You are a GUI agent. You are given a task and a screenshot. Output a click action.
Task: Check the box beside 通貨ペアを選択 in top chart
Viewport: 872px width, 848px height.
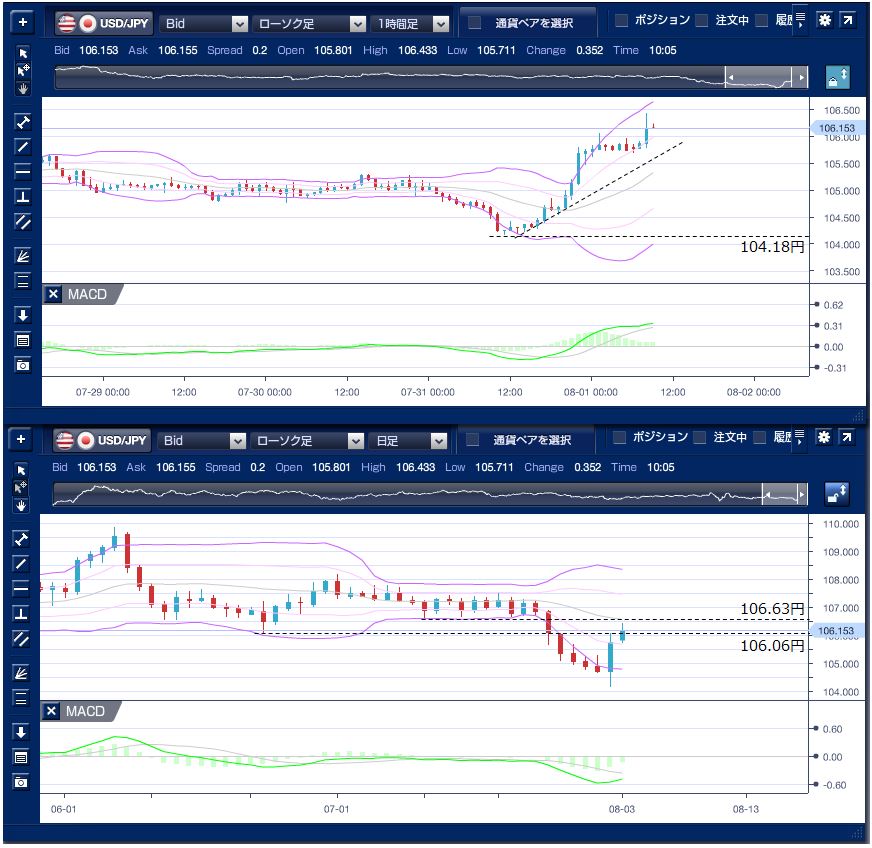tap(475, 22)
